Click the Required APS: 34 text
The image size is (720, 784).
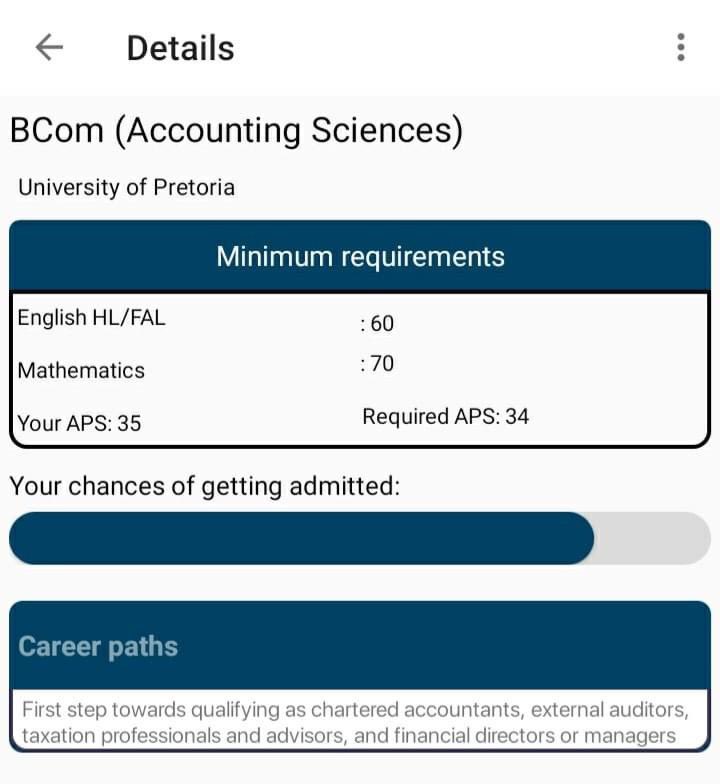446,416
